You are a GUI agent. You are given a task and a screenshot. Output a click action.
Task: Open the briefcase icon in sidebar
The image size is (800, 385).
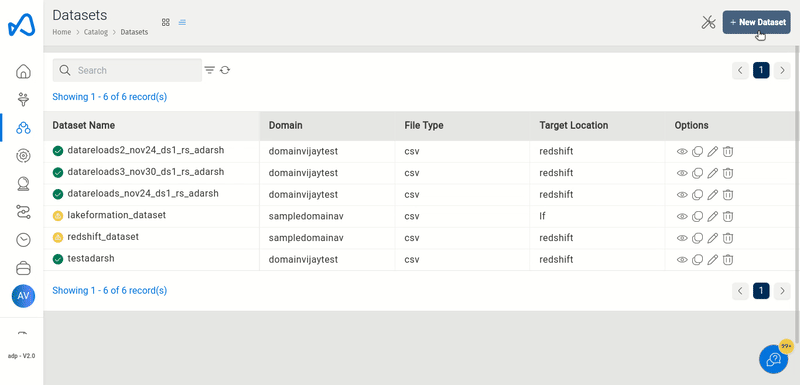tap(23, 267)
